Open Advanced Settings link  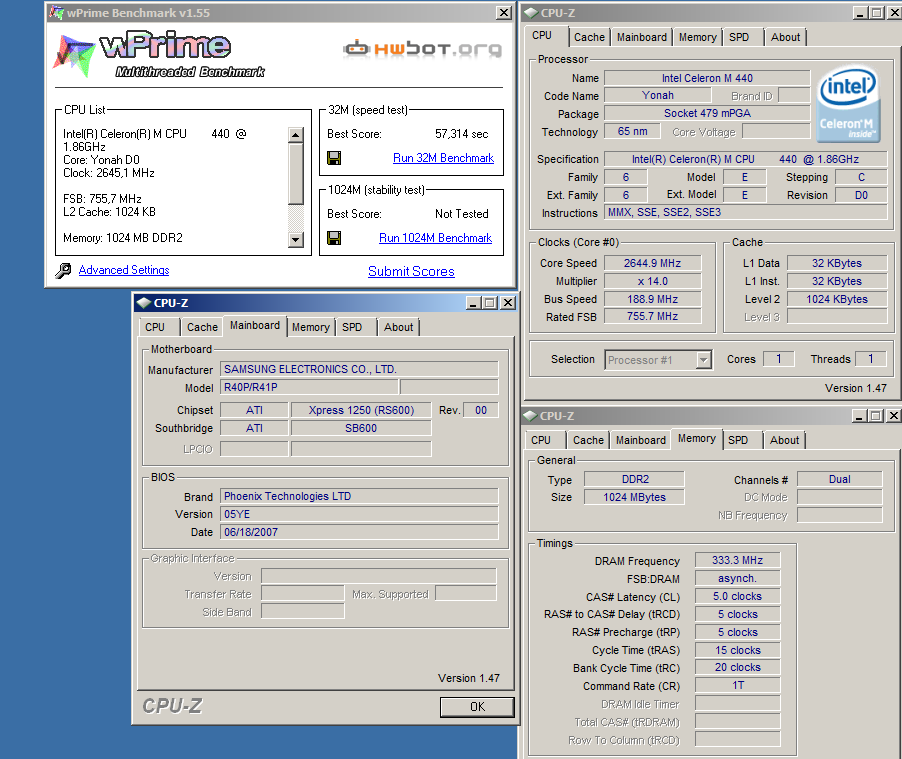click(124, 270)
